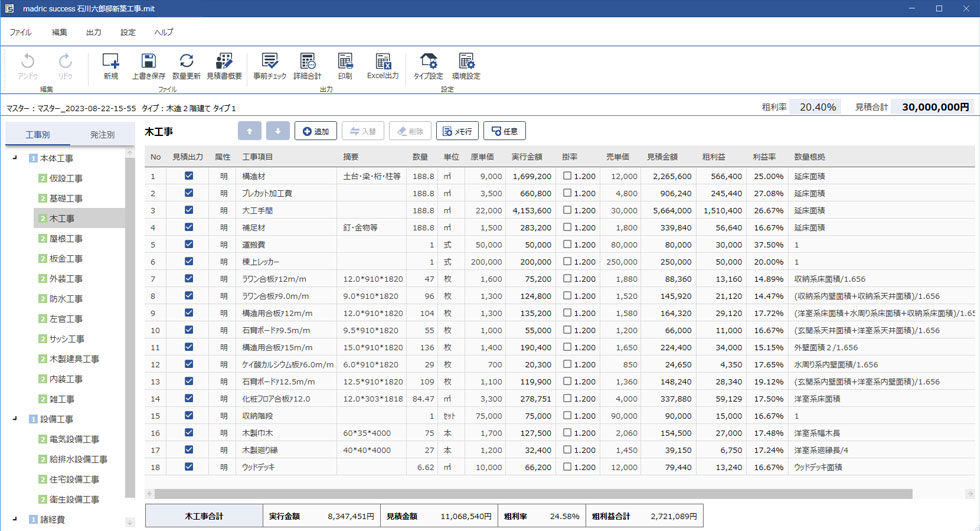Expand the 諸経費 tree node
980x531 pixels.
tap(15, 519)
